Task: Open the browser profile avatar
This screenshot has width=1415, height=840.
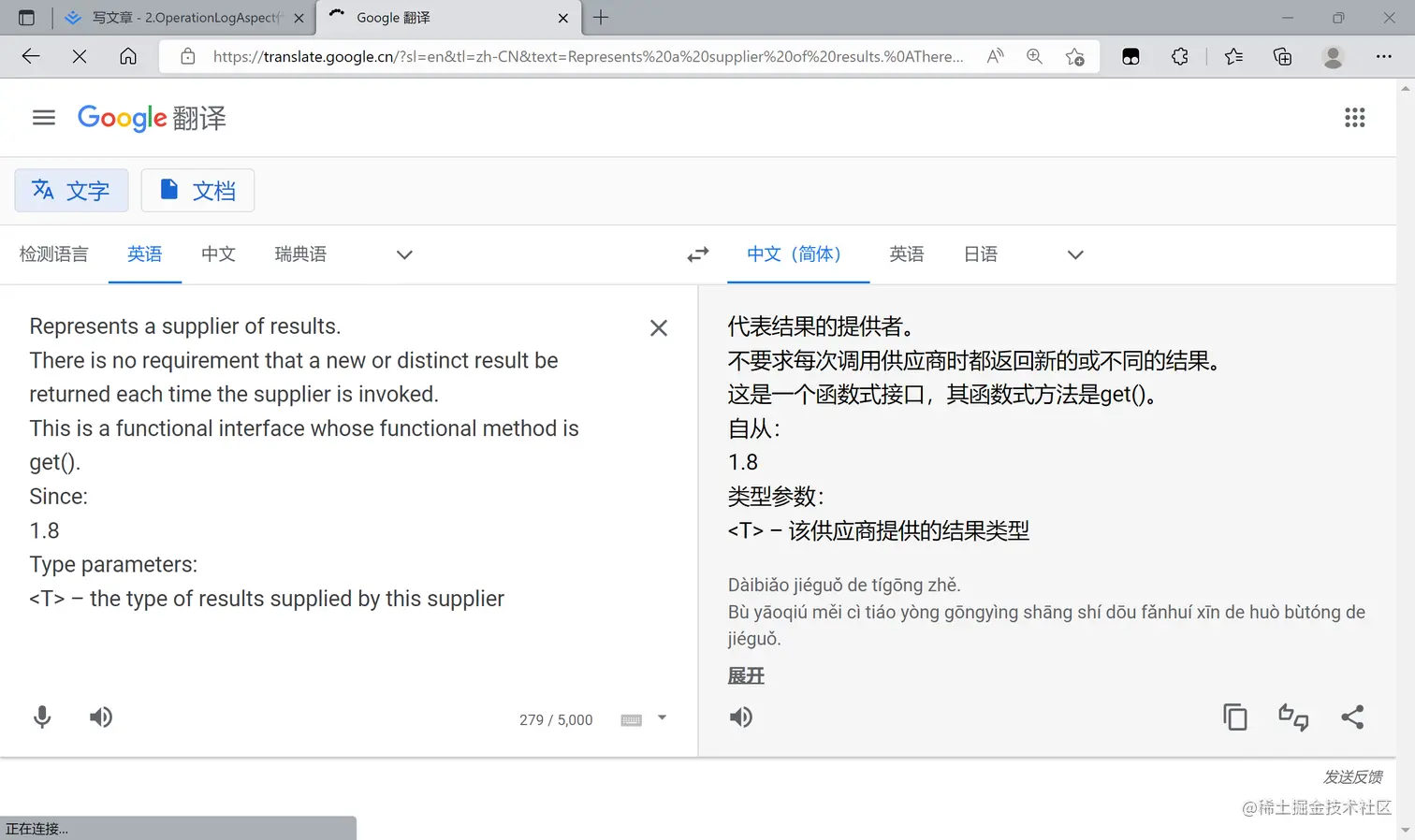Action: tap(1333, 56)
